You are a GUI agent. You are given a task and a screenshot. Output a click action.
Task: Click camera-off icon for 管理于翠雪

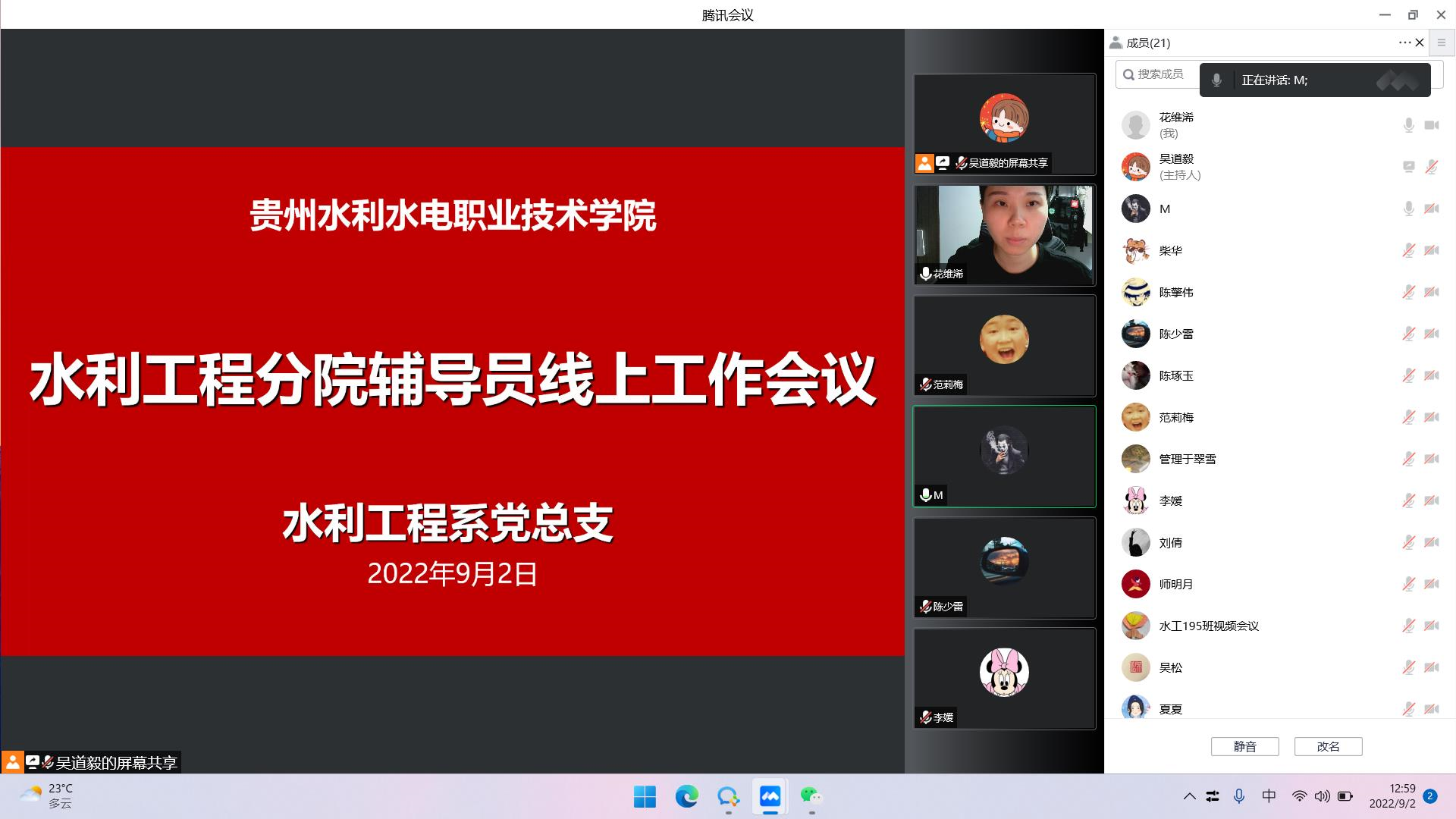click(x=1432, y=459)
